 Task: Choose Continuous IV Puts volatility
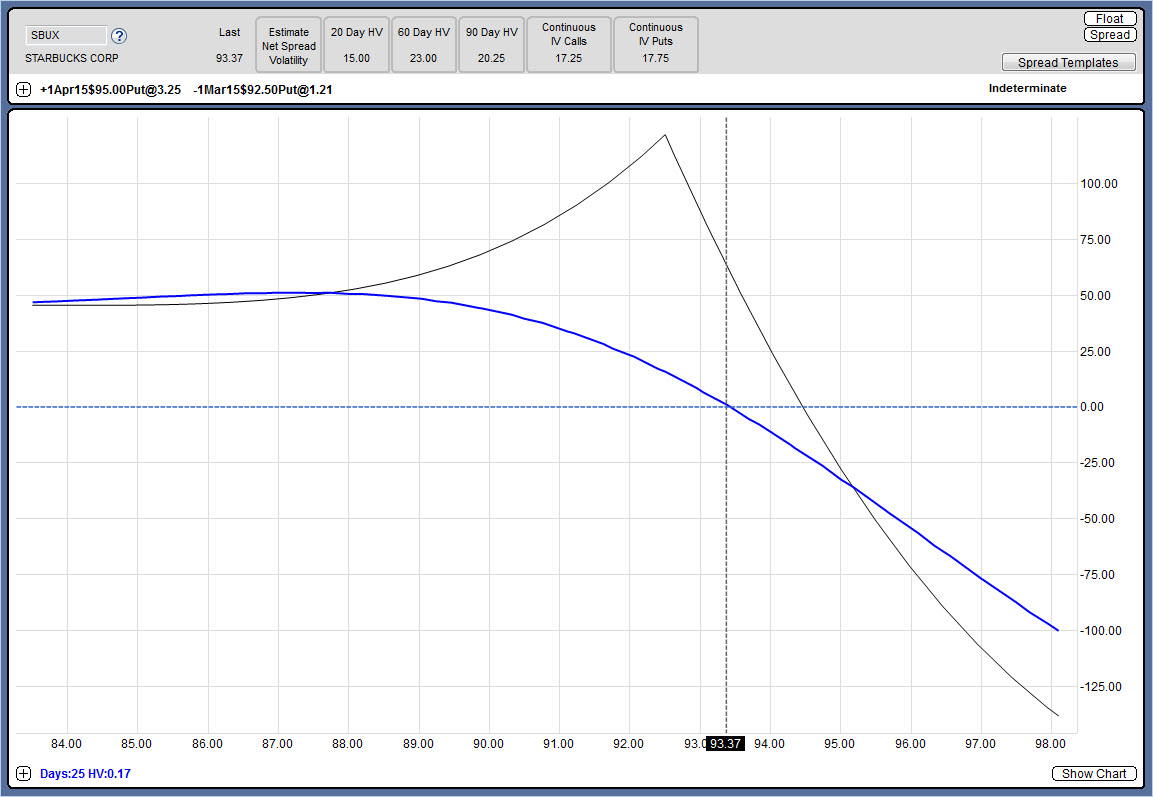pyautogui.click(x=655, y=45)
